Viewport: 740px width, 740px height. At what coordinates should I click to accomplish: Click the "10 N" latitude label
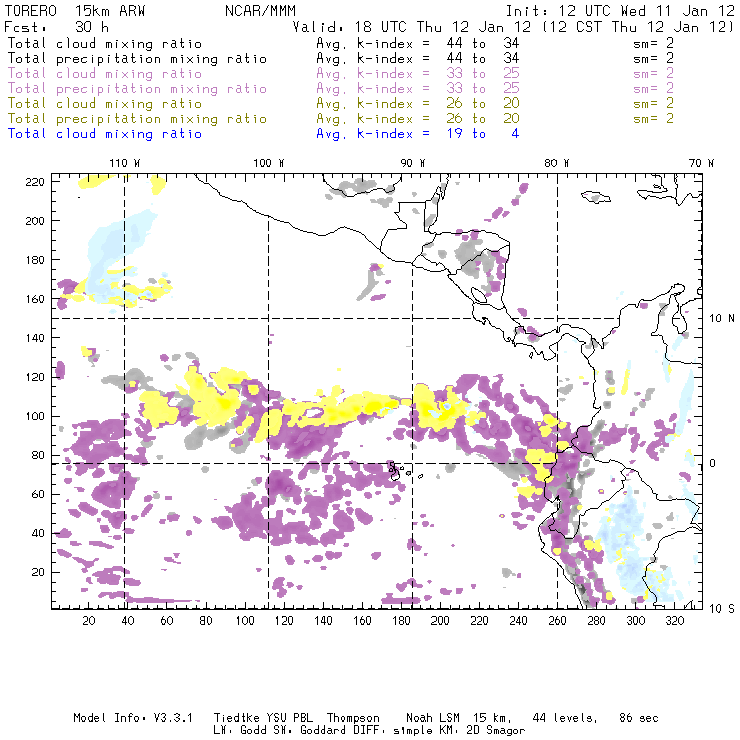click(722, 319)
